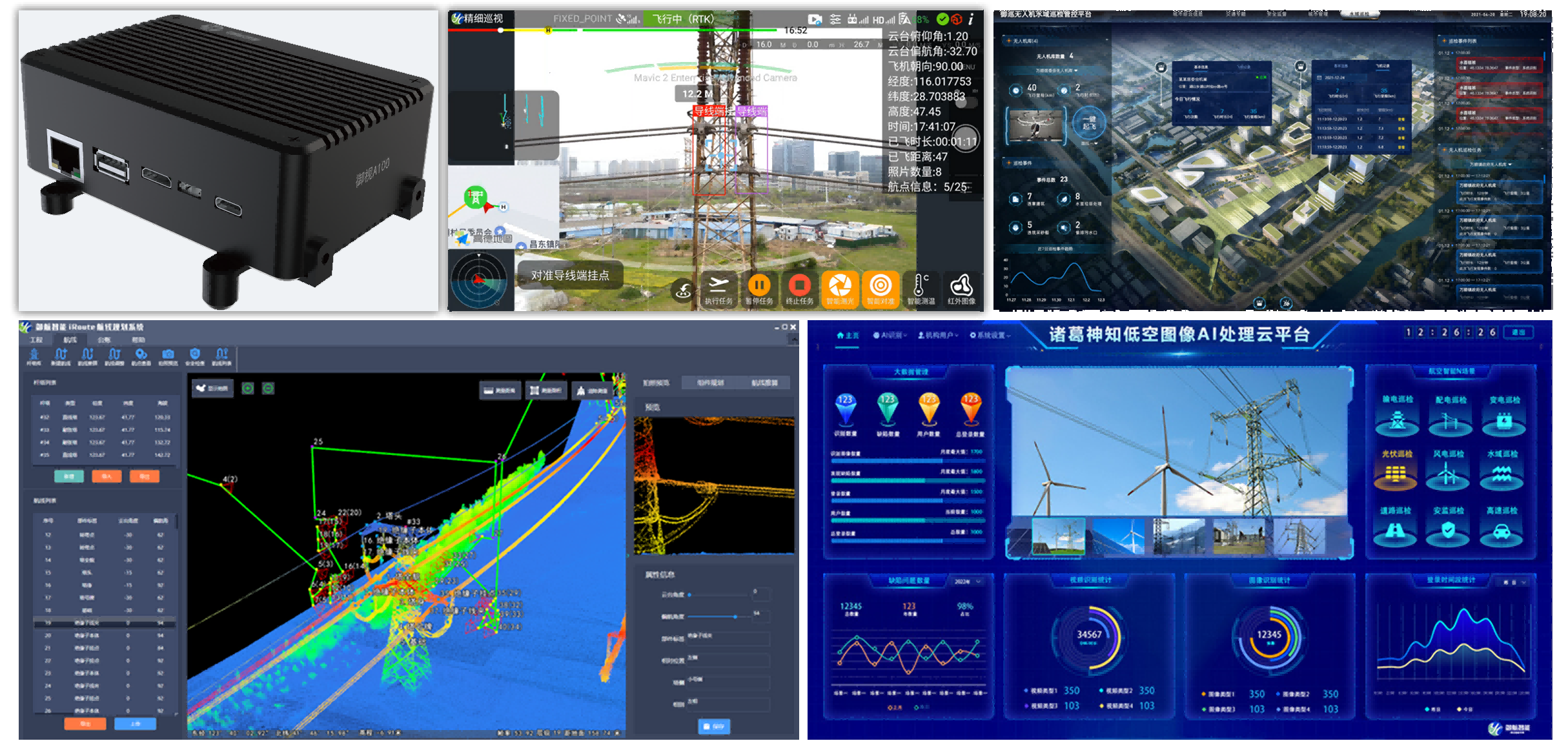This screenshot has width=1568, height=752.
Task: Click the 部件标签 input field in iRoute
Action: click(x=728, y=638)
